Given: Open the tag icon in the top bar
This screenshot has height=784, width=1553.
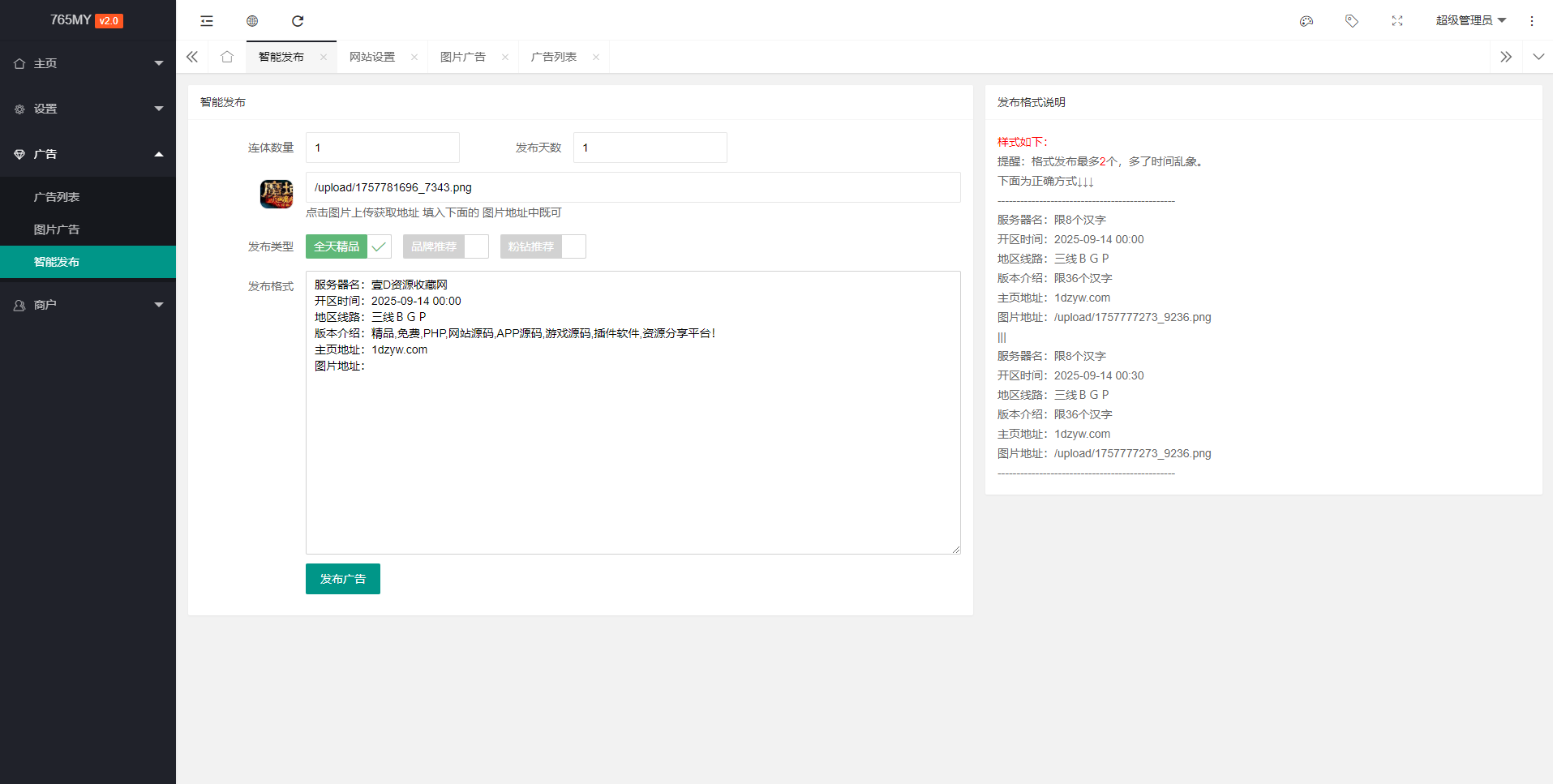Looking at the screenshot, I should pyautogui.click(x=1352, y=20).
